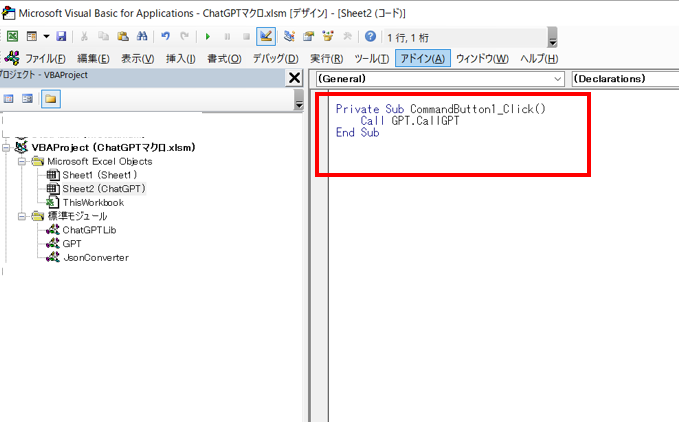
Task: Open the 表示(V) menu
Action: coord(137,58)
